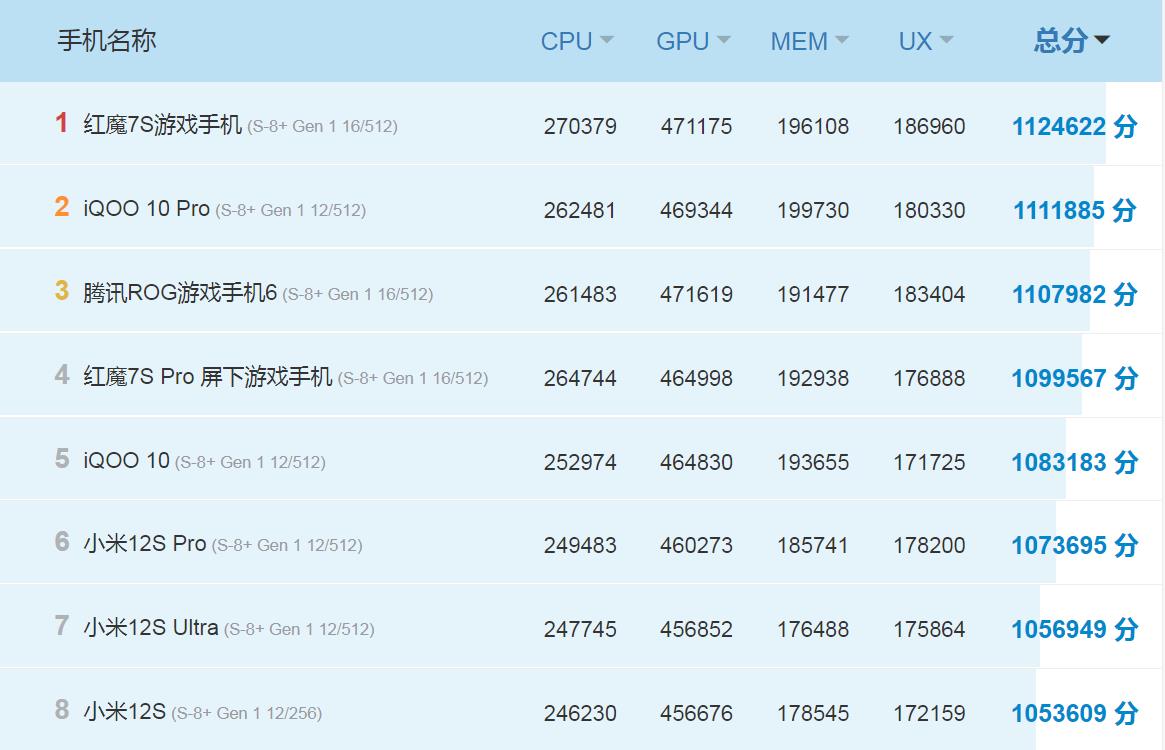Click CPU score 264744
Image resolution: width=1165 pixels, height=750 pixels.
point(580,378)
